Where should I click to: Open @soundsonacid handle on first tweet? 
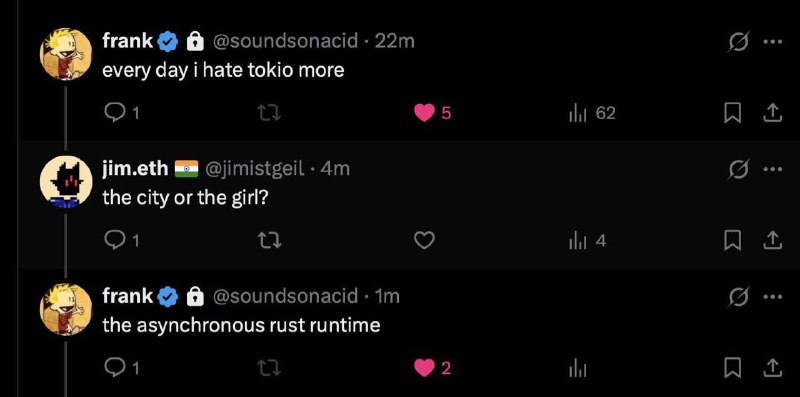point(285,41)
